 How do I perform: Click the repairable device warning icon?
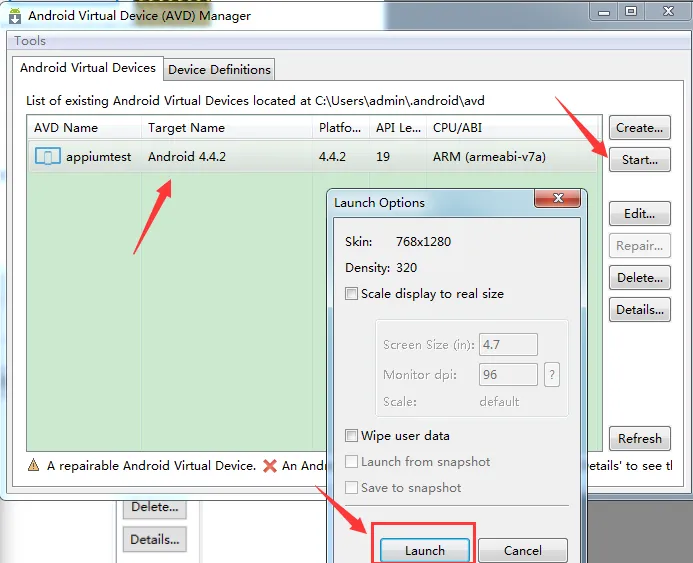coord(33,465)
